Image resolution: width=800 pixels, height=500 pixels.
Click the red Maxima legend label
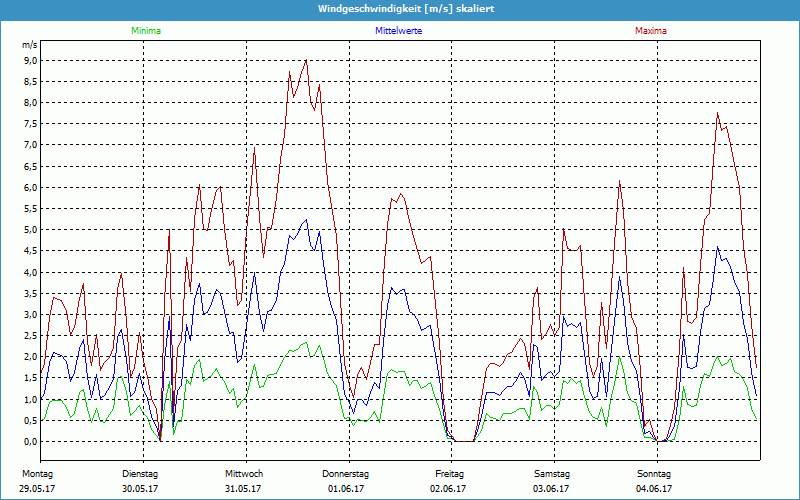pos(651,31)
